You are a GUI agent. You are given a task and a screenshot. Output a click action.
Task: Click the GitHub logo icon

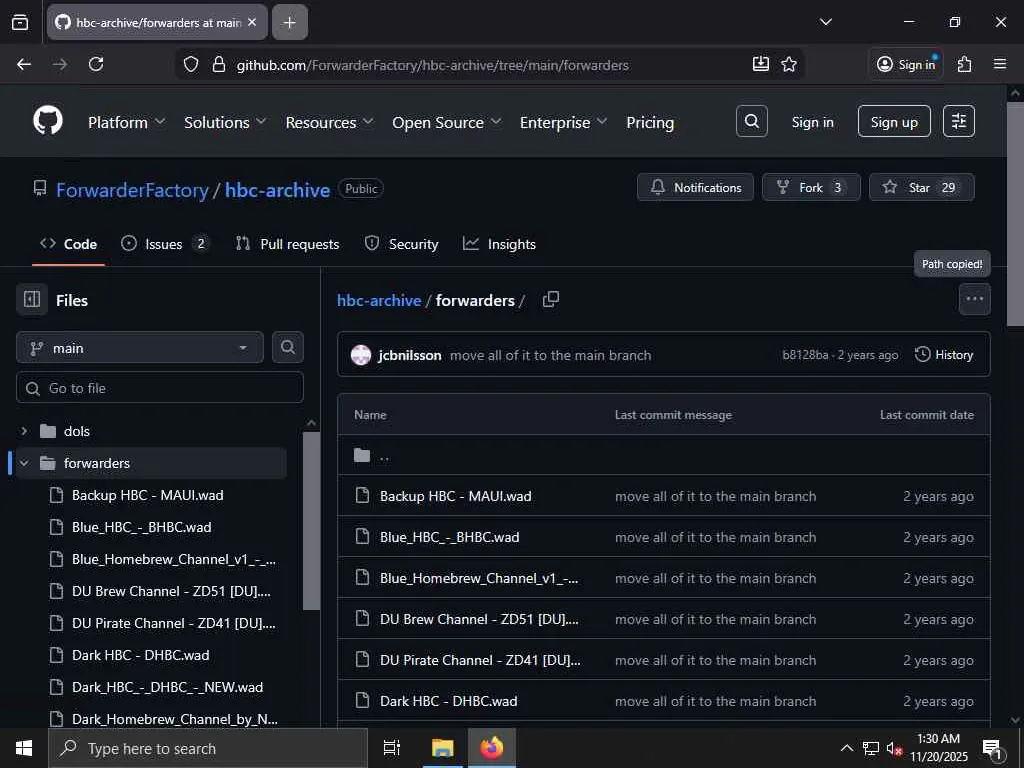pyautogui.click(x=48, y=121)
